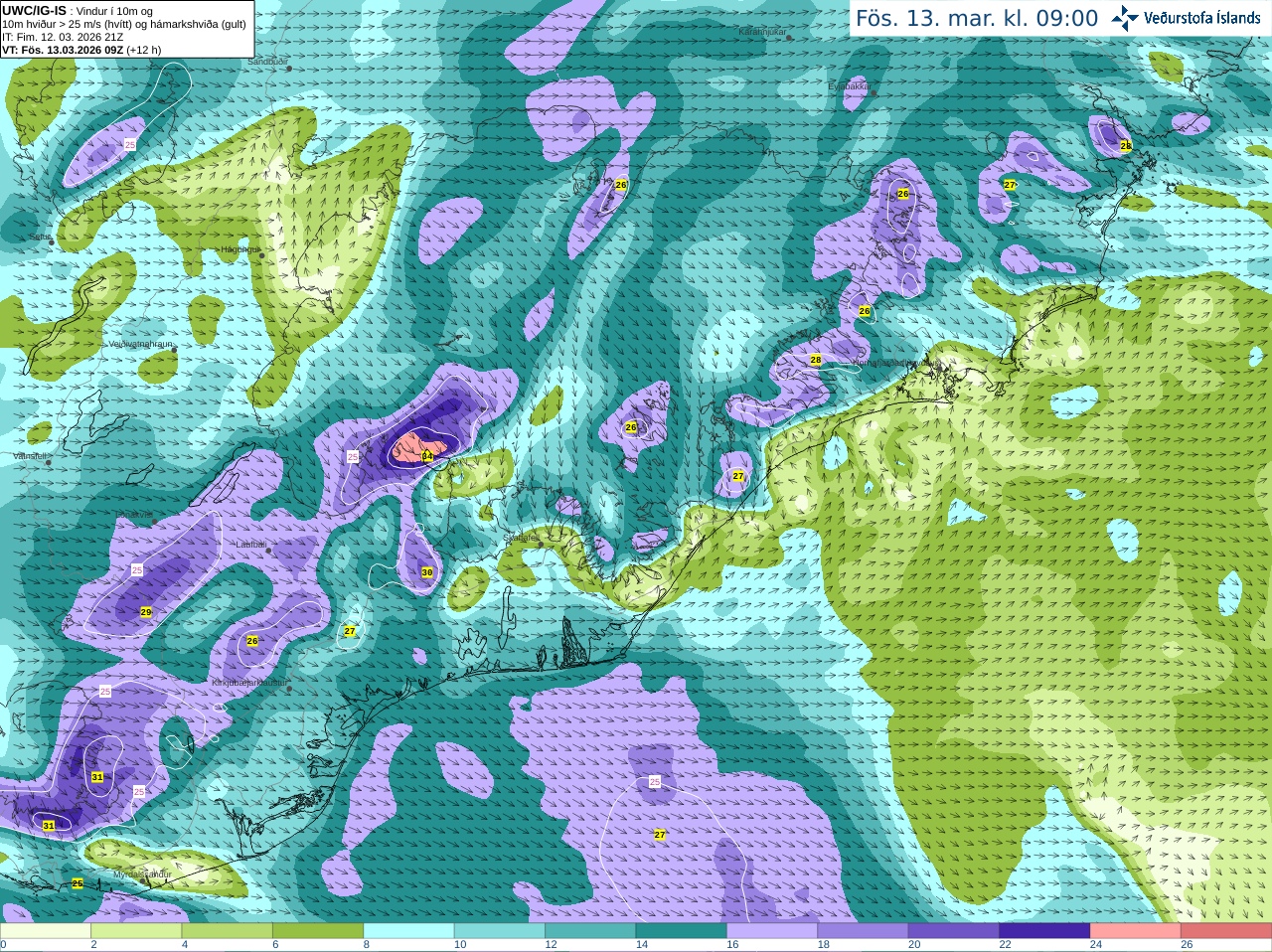
Task: Click the yellow 30 gust marker
Action: coord(427,572)
